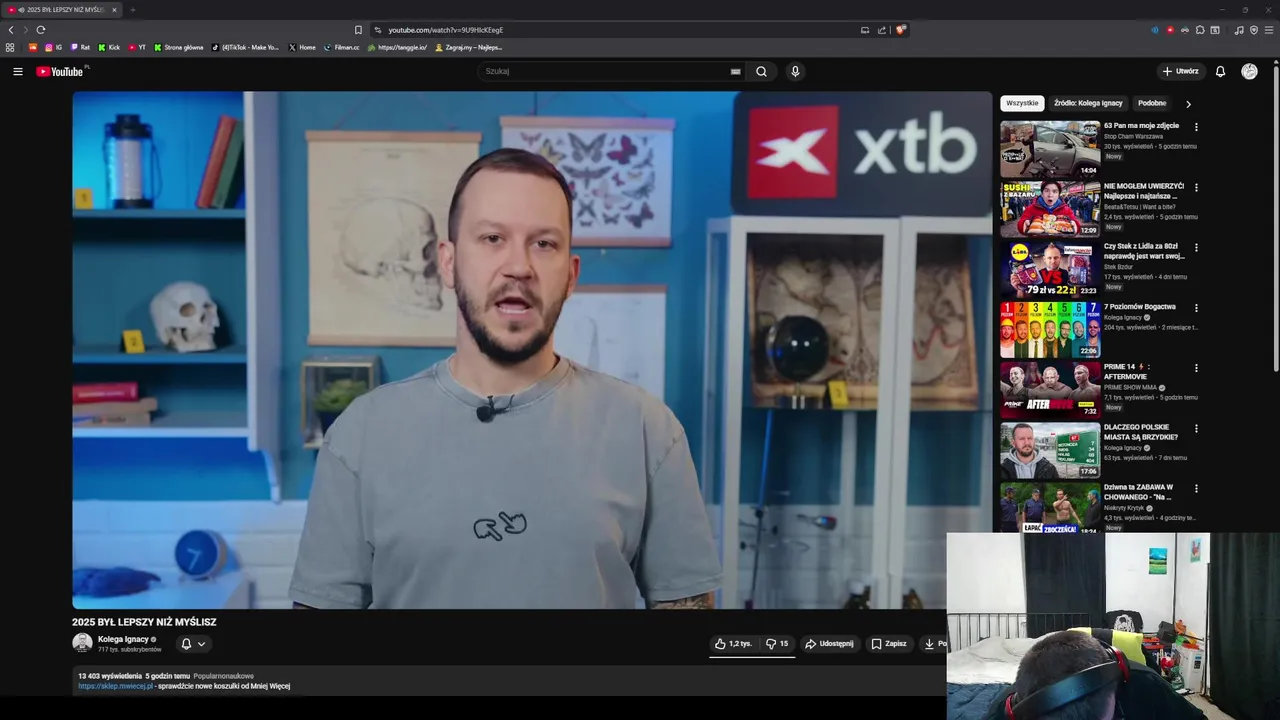Viewport: 1280px width, 720px height.
Task: Open the VPN shield icon in toolbar
Action: (1254, 30)
